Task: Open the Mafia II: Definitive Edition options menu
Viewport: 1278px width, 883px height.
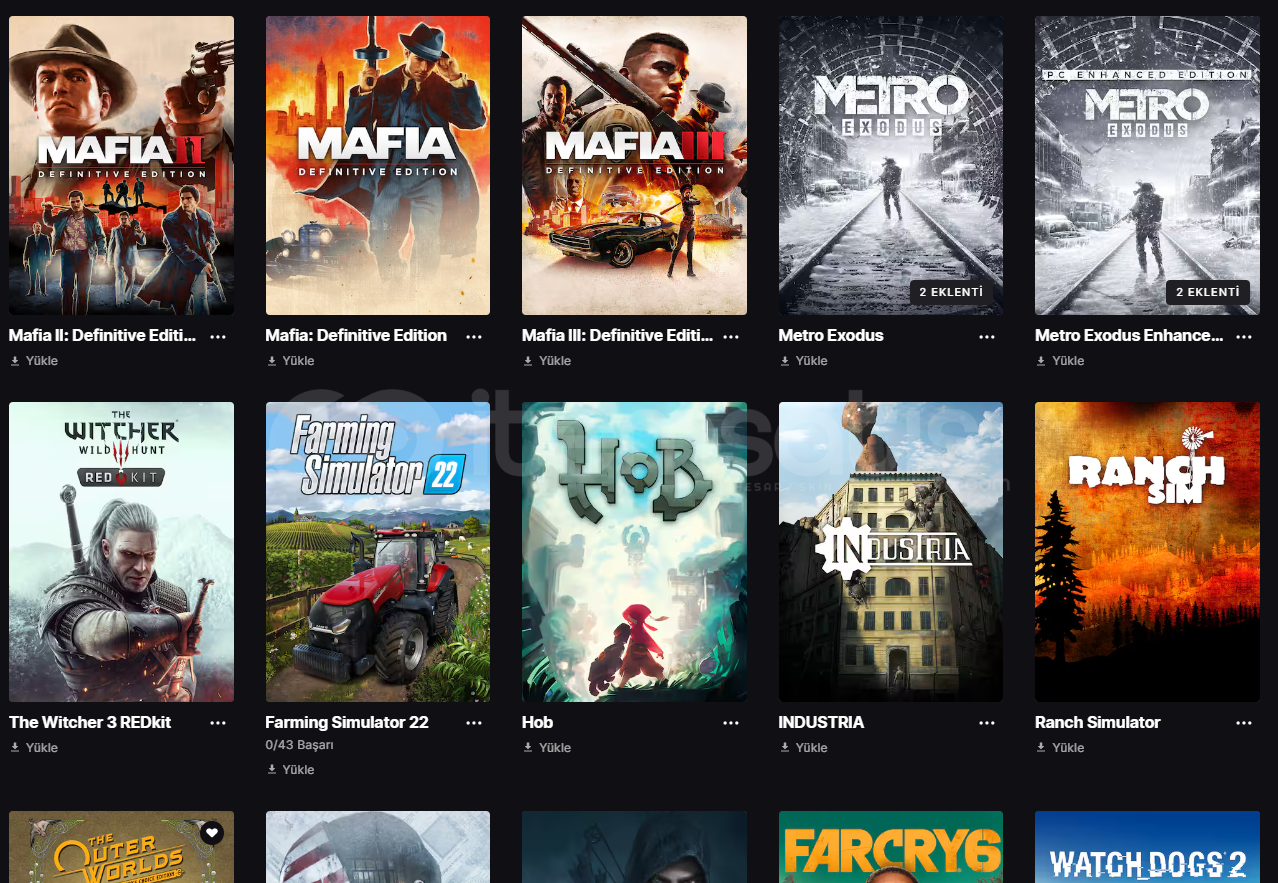Action: (218, 337)
